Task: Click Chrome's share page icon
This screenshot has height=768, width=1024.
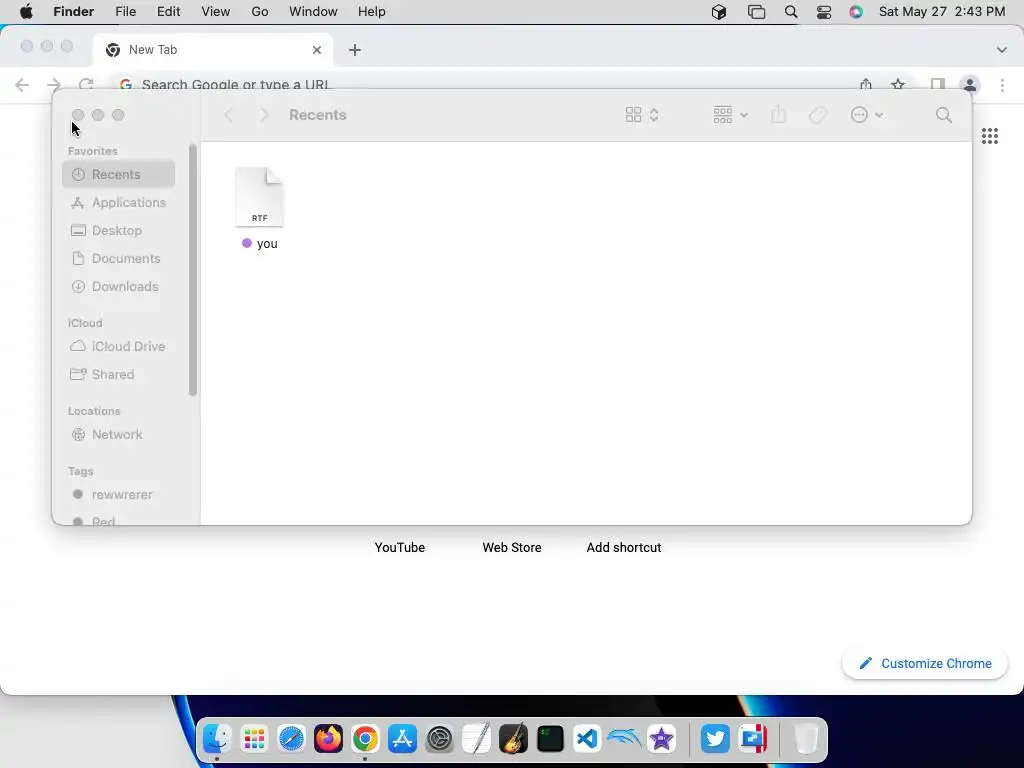Action: (x=866, y=84)
